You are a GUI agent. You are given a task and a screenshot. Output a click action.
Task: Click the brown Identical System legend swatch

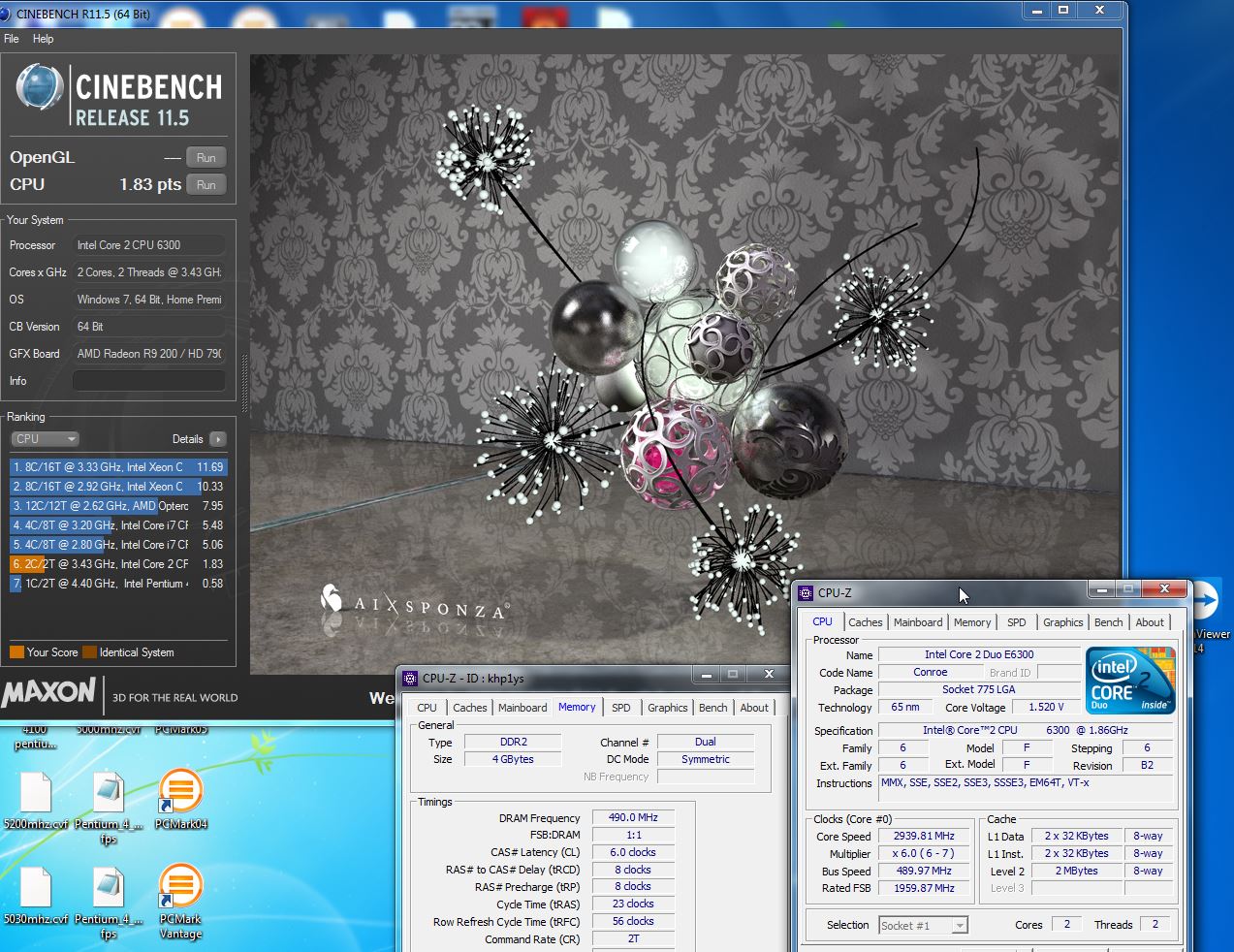[89, 652]
